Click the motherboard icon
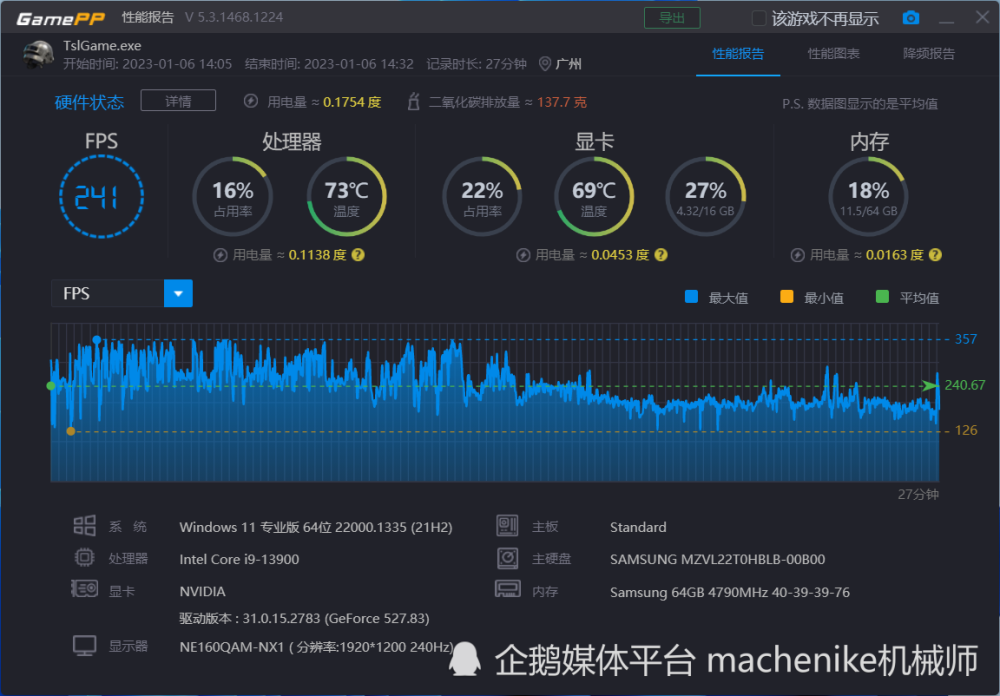 point(508,526)
